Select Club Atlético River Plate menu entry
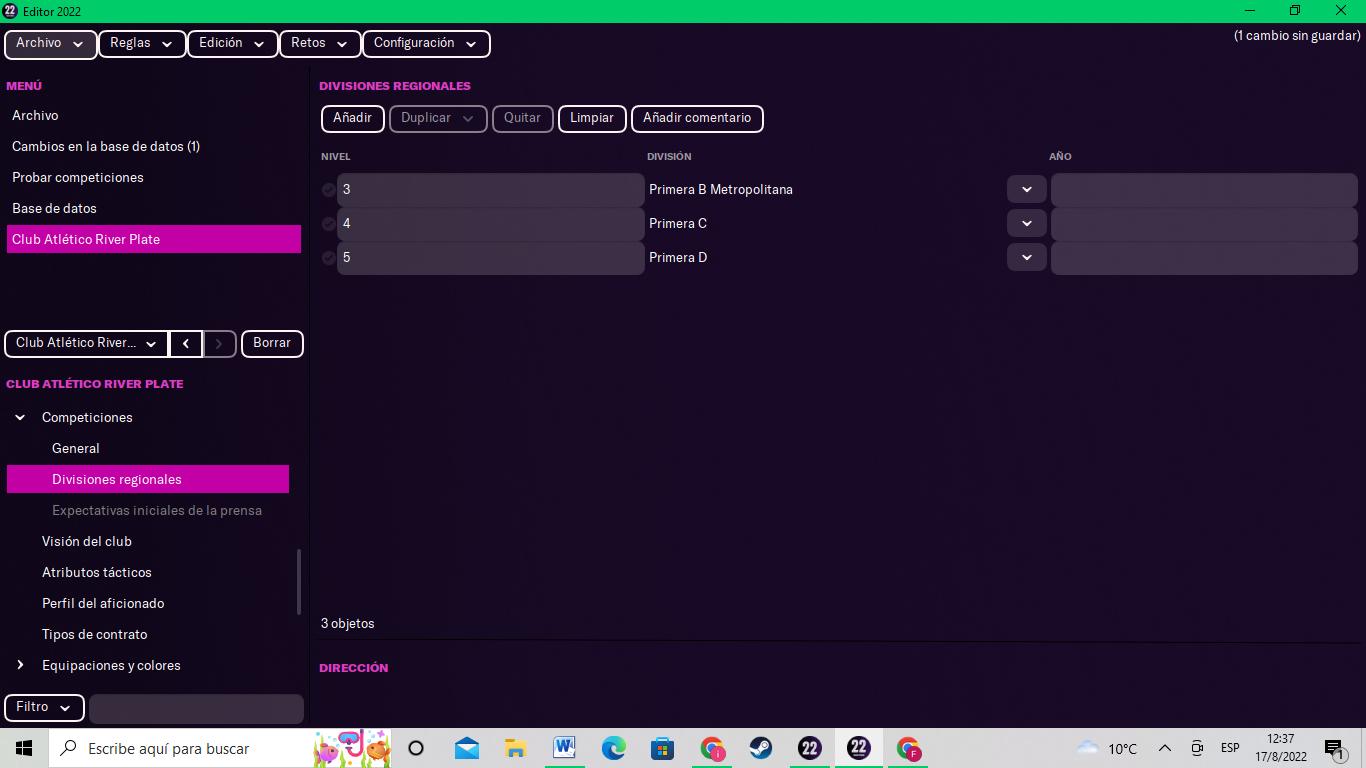Screen dimensions: 1366x768 [x=154, y=240]
